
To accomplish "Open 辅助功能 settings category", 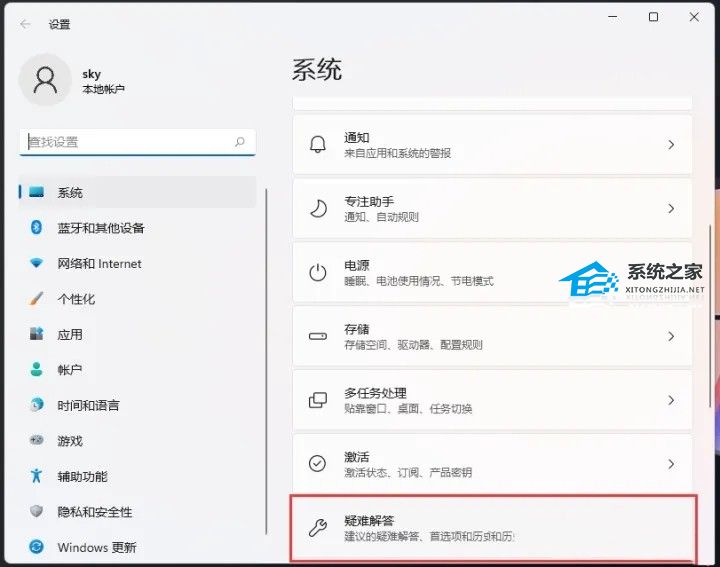I will [x=137, y=476].
